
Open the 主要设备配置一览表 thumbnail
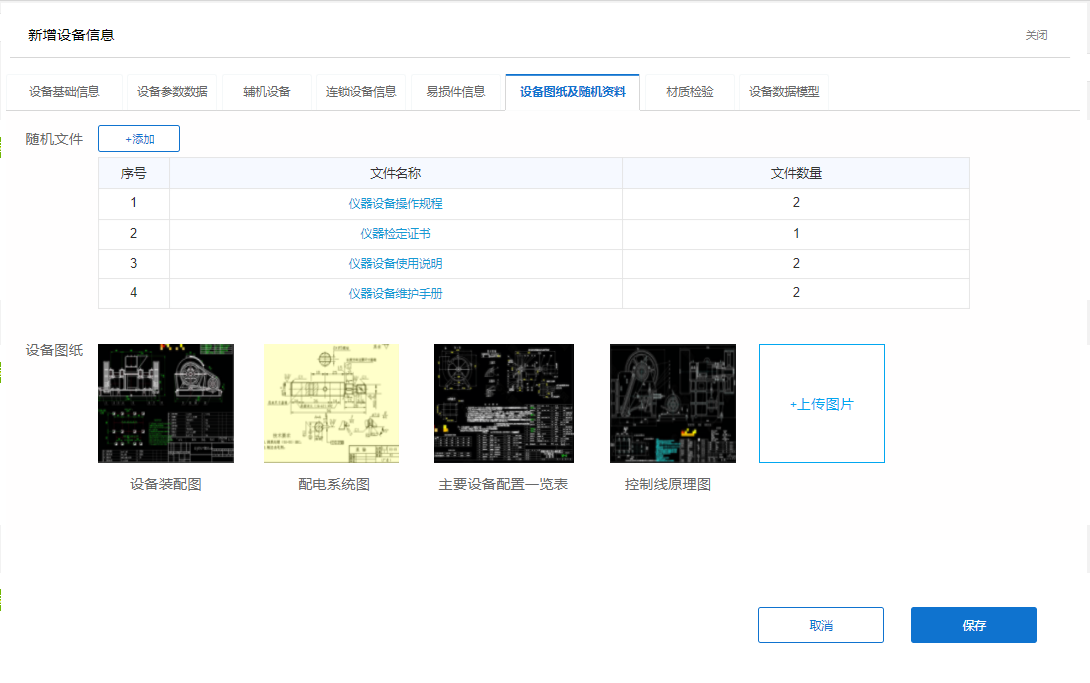(504, 403)
